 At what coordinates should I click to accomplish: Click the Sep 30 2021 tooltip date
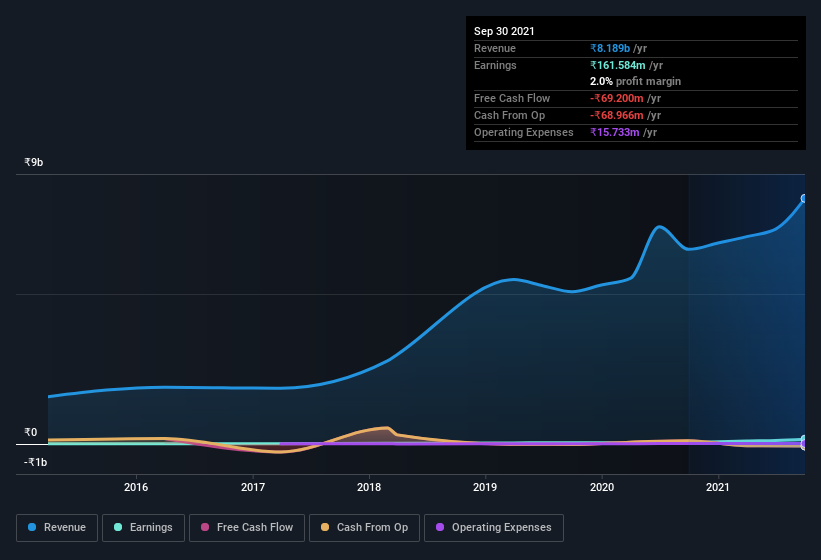pos(504,31)
